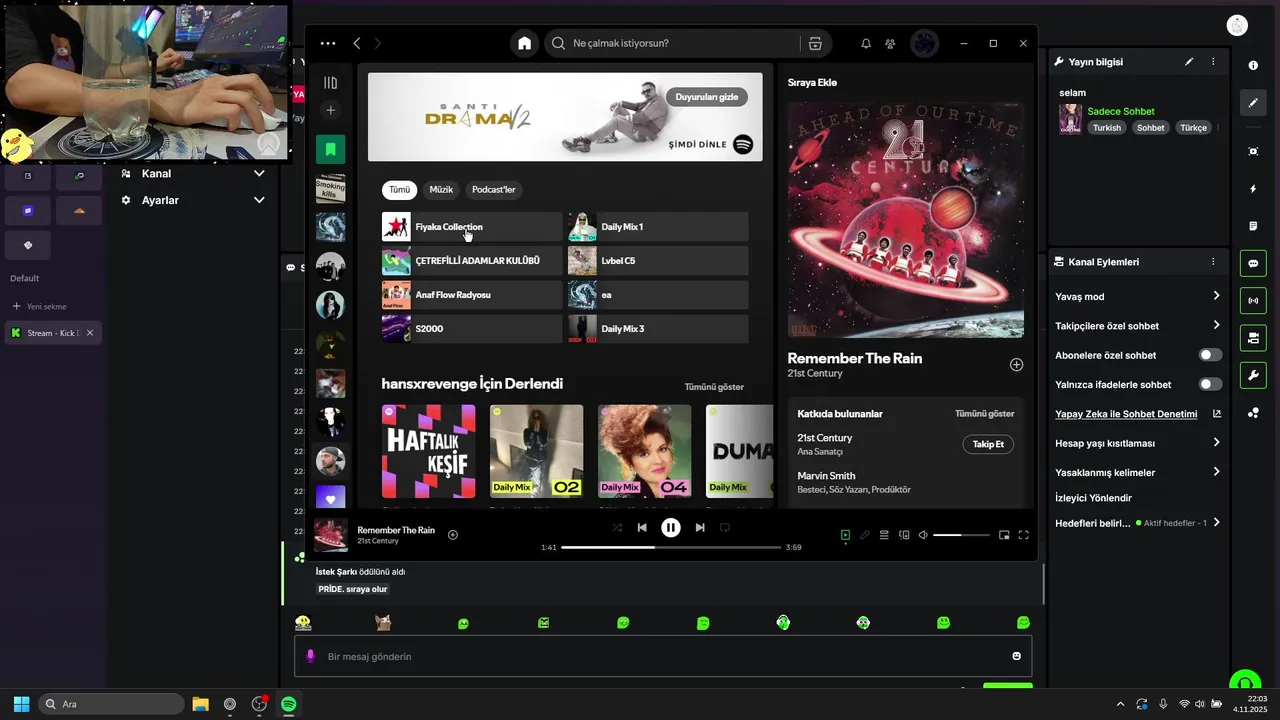The image size is (1280, 720).
Task: Expand Hesap yaşı kısıtlaması setting
Action: click(x=1138, y=443)
